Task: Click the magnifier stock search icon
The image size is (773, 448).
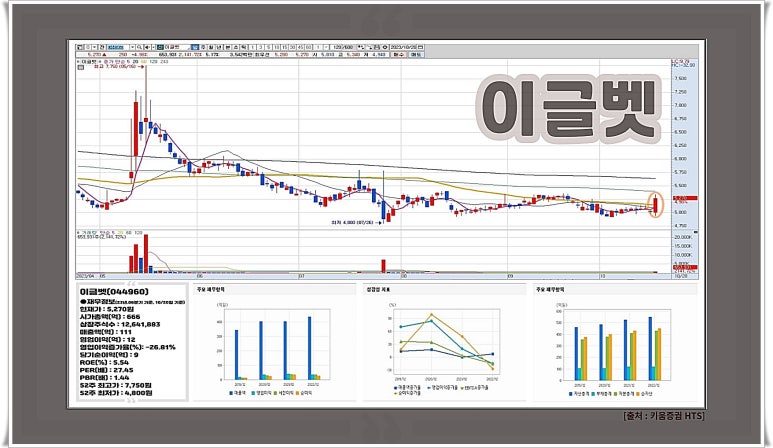Action: click(x=140, y=47)
